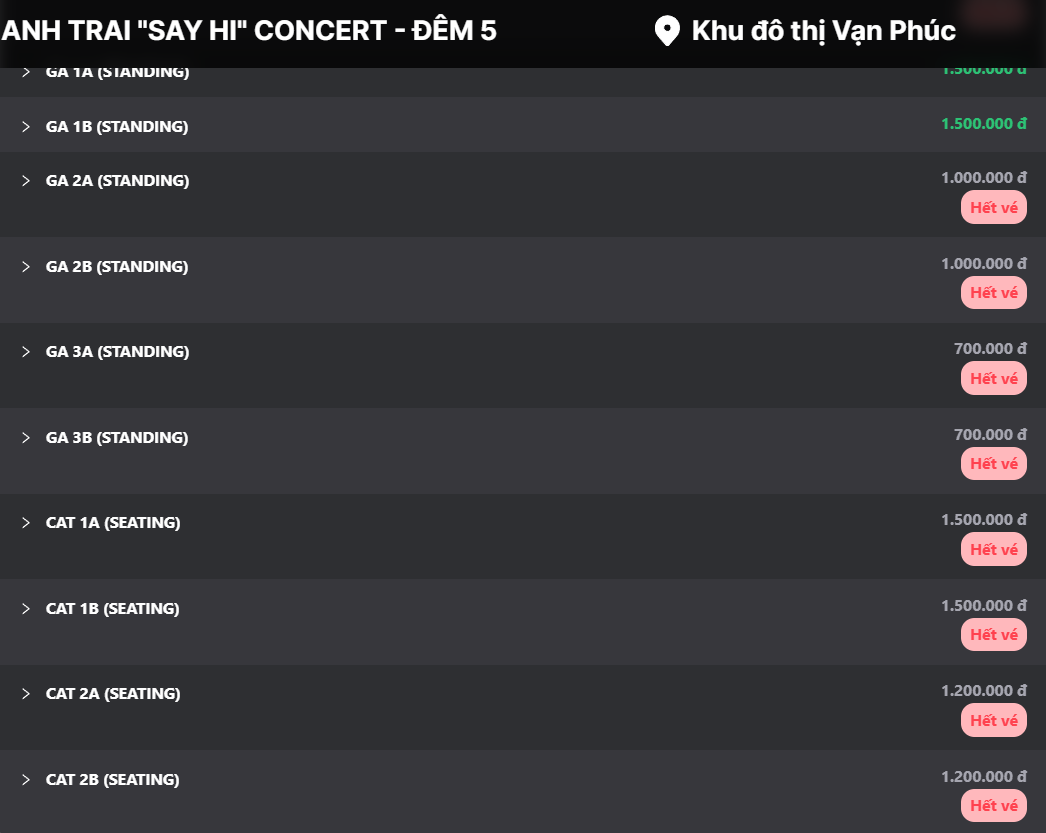Expand the GA 3B (STANDING) chevron
Viewport: 1046px width, 833px height.
click(26, 438)
